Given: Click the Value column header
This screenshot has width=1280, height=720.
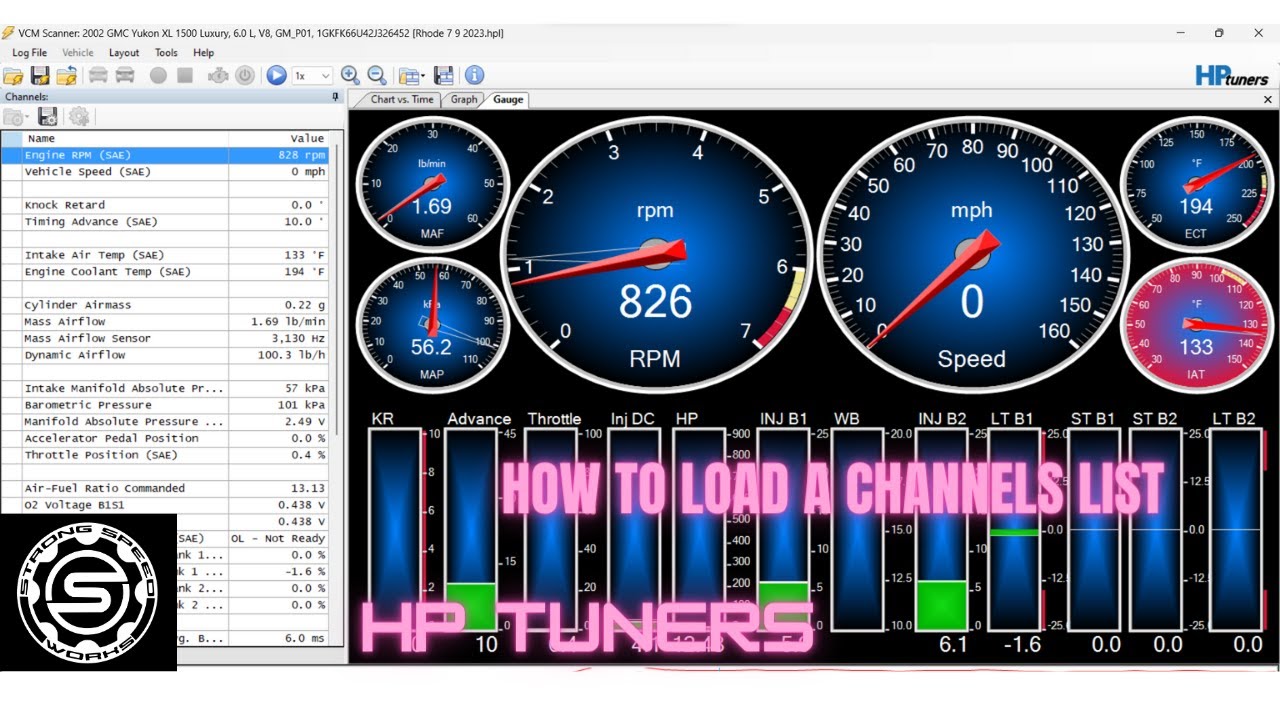Looking at the screenshot, I should point(278,138).
